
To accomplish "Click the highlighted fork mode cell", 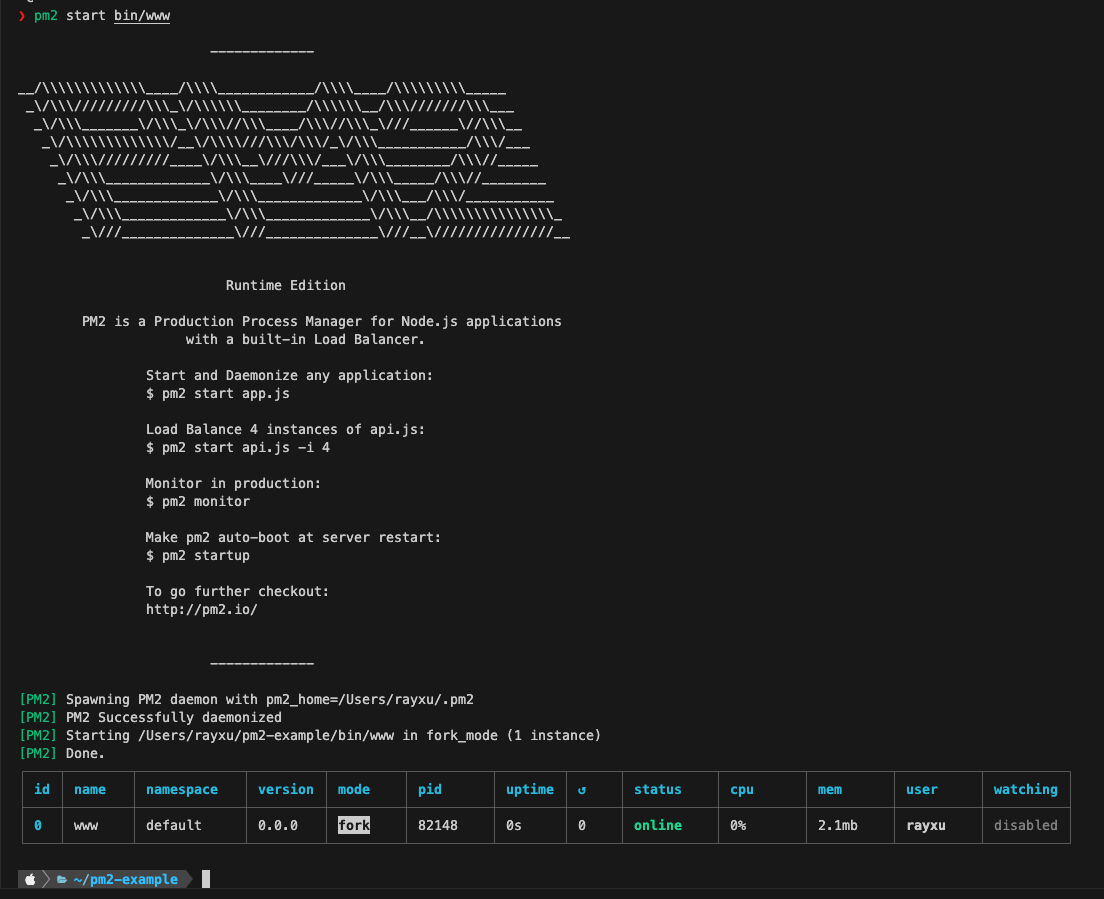I will click(x=354, y=825).
